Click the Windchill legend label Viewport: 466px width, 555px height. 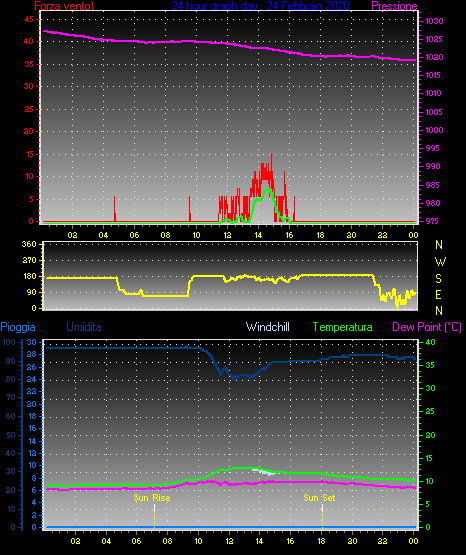[267, 327]
